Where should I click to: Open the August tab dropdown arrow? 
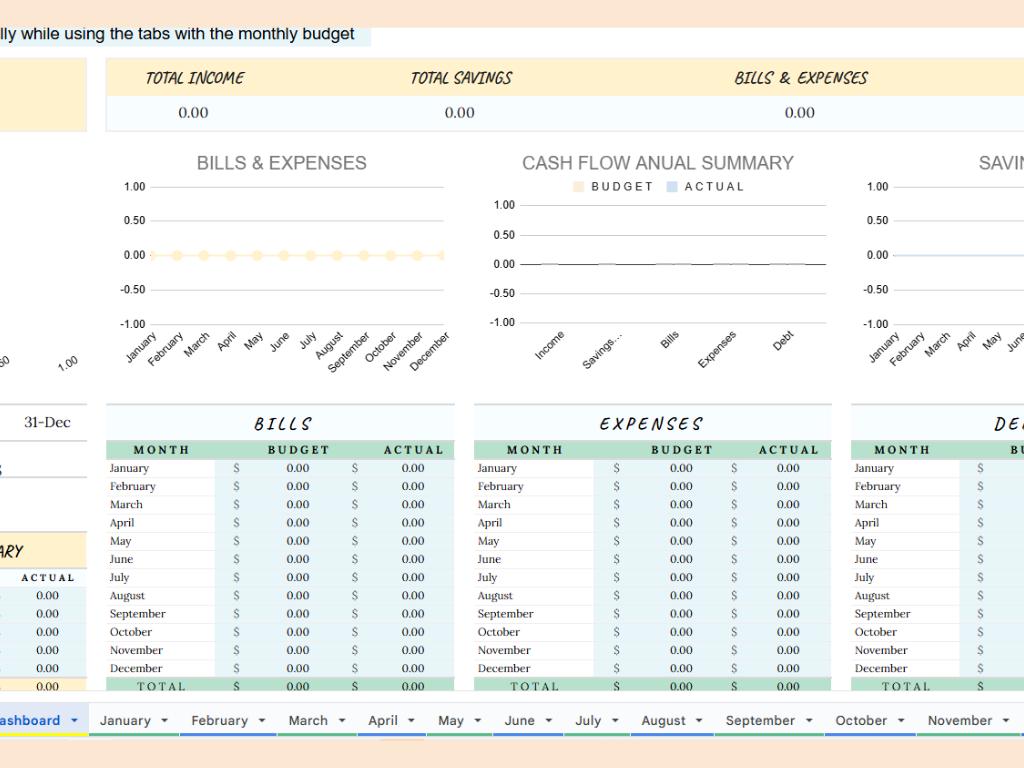point(699,720)
